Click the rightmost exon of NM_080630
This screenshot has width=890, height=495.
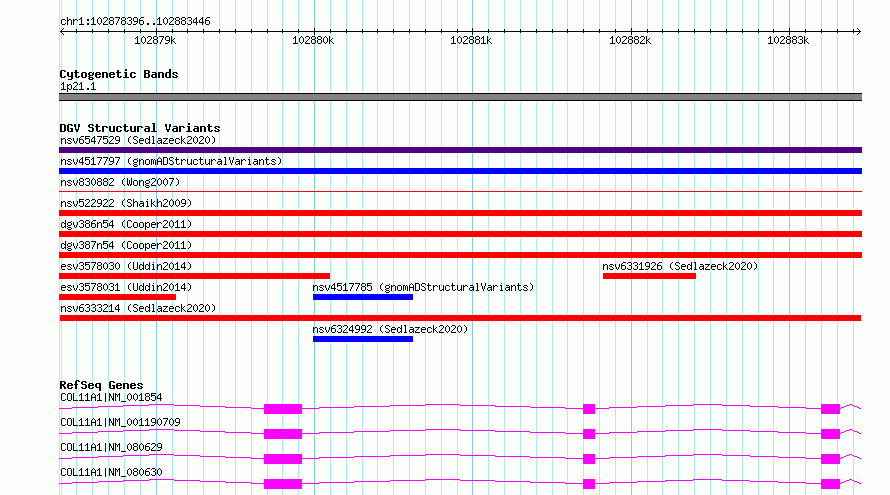click(x=830, y=484)
